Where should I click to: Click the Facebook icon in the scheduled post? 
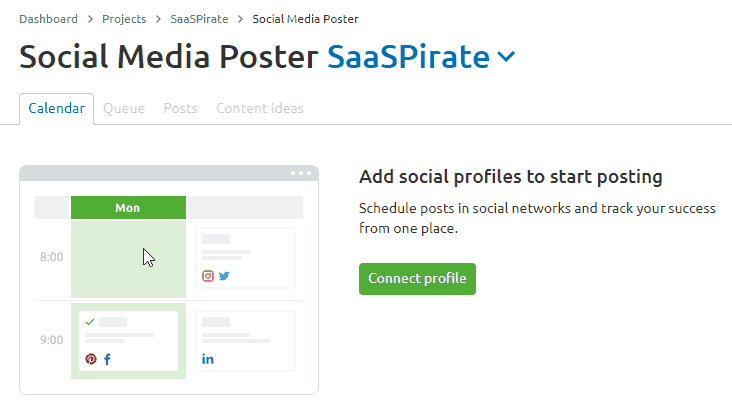[107, 359]
